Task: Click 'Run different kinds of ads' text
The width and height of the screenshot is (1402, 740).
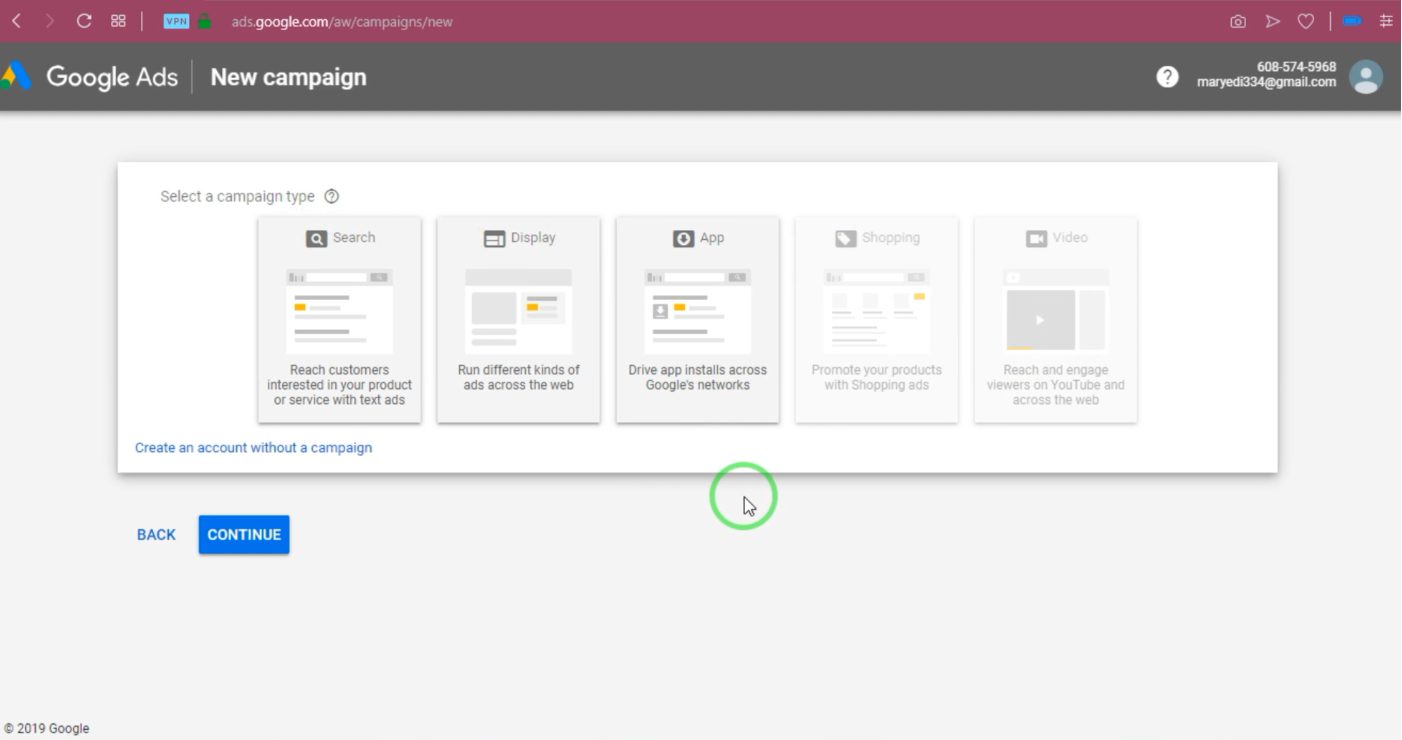Action: point(519,378)
